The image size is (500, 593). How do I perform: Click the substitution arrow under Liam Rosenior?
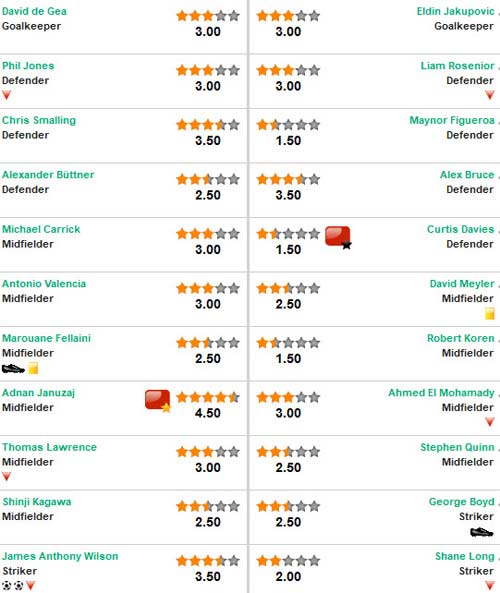[x=490, y=95]
